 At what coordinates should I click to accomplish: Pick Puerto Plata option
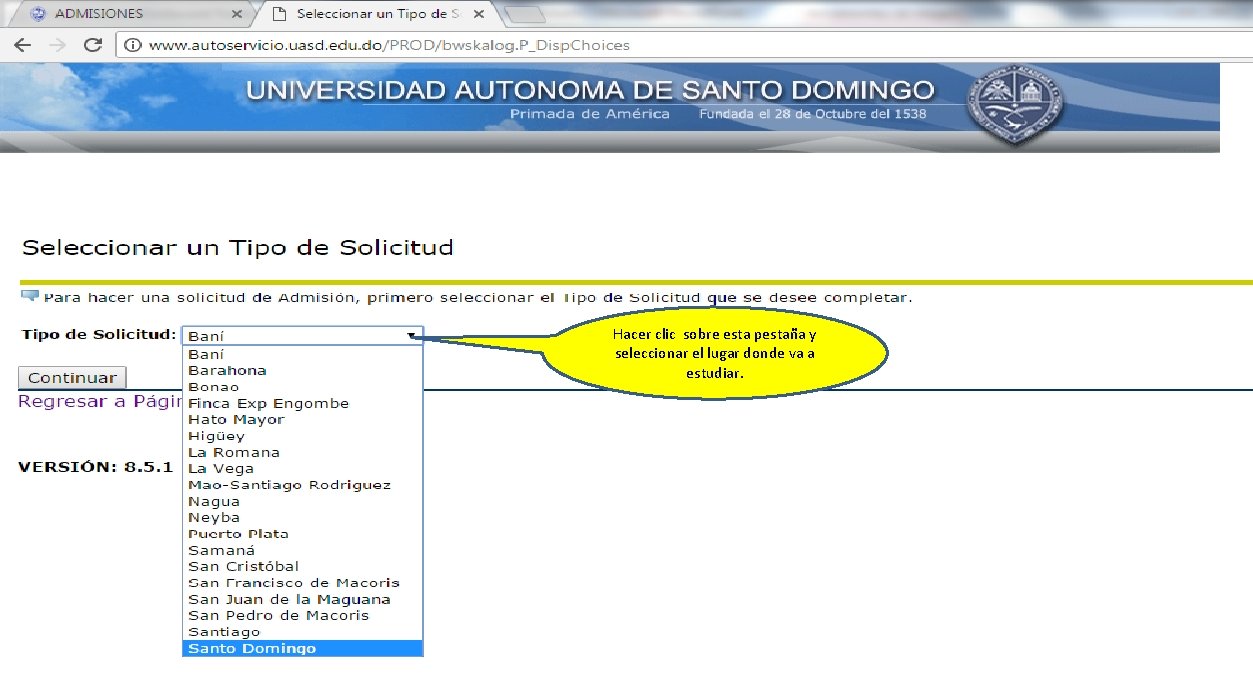(303, 534)
